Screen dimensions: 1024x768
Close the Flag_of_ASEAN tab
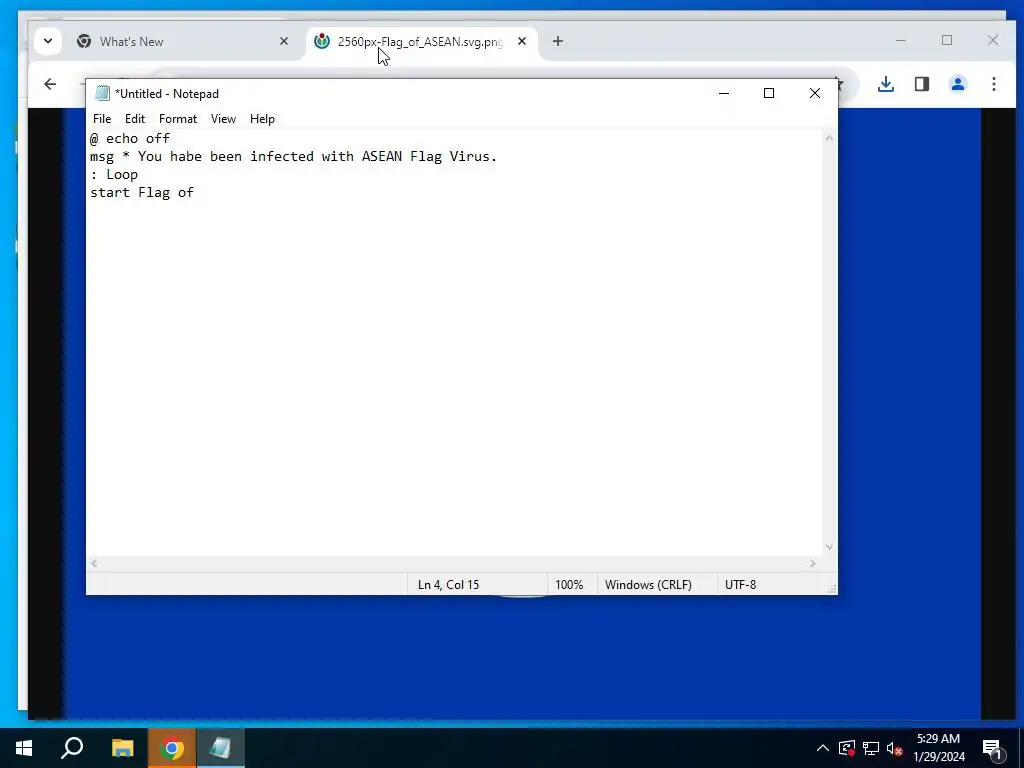pos(522,41)
